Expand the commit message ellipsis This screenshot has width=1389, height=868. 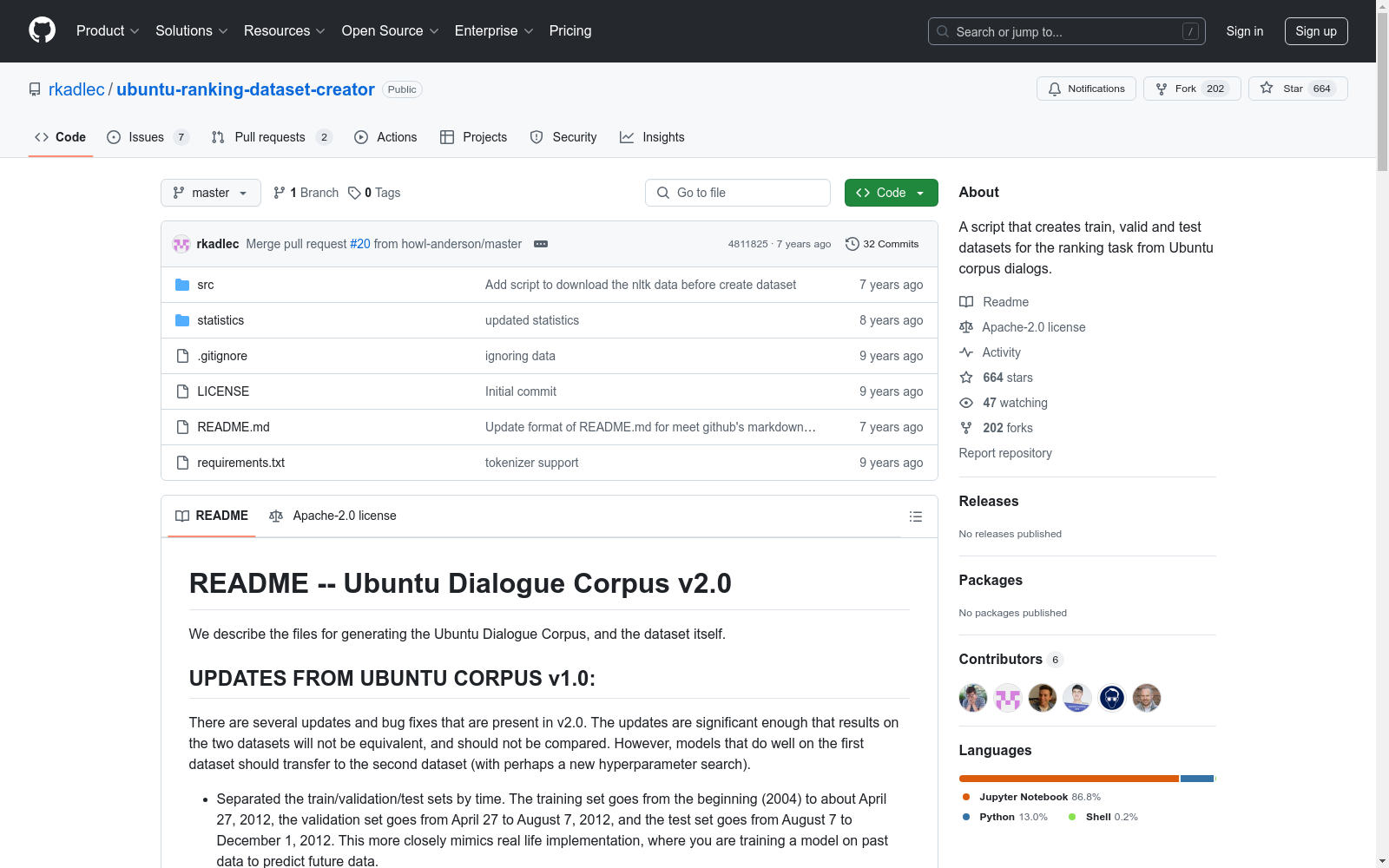pyautogui.click(x=541, y=244)
